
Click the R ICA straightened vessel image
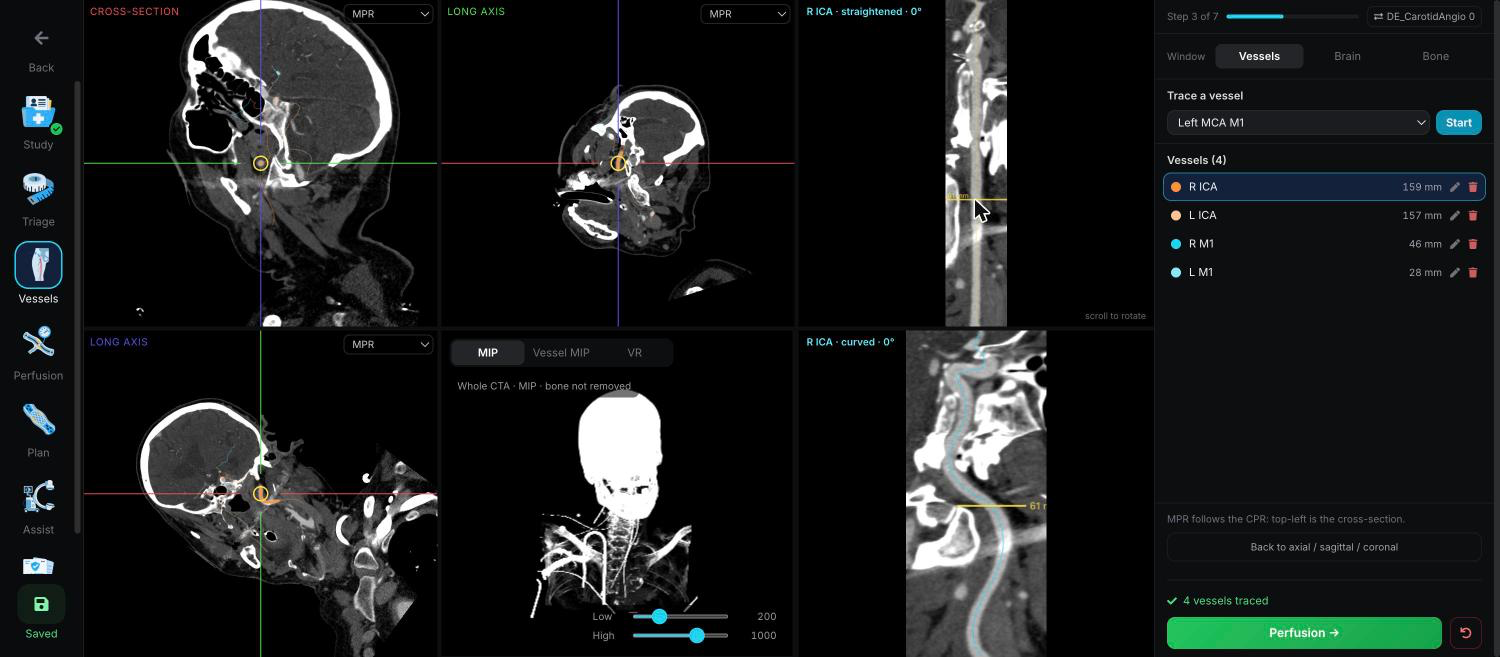[976, 163]
